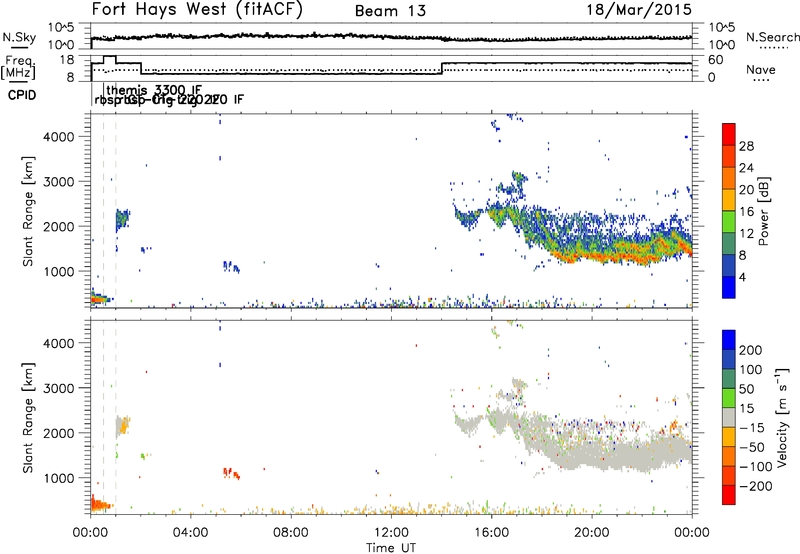
Task: Click the 'Velocity [m s-1]' colorbar label
Action: tap(782, 417)
